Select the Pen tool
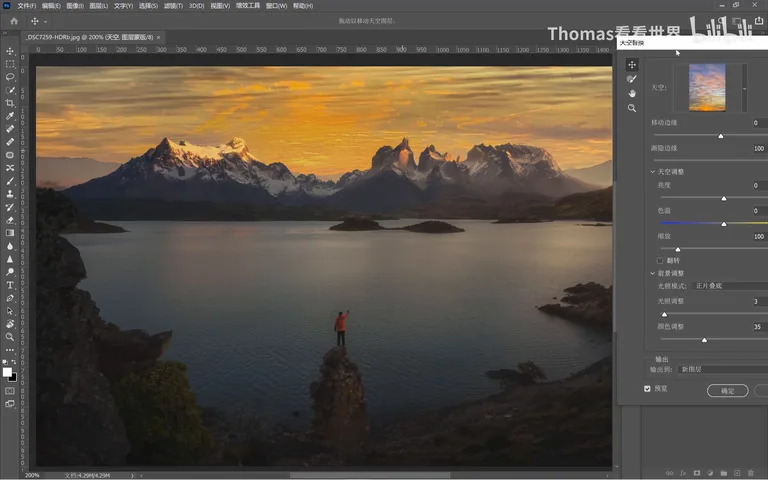Screen dimensions: 768x480 [10, 298]
